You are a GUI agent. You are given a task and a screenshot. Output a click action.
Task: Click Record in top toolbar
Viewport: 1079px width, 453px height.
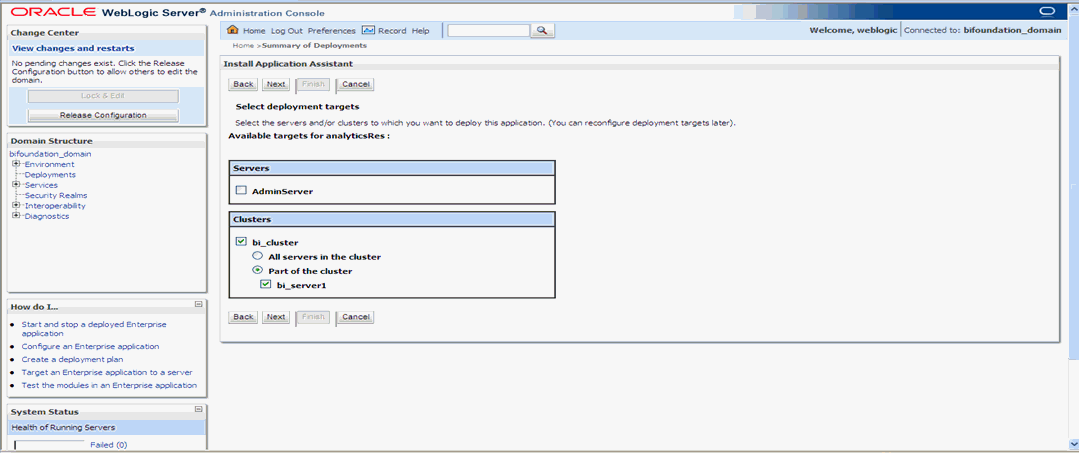392,31
